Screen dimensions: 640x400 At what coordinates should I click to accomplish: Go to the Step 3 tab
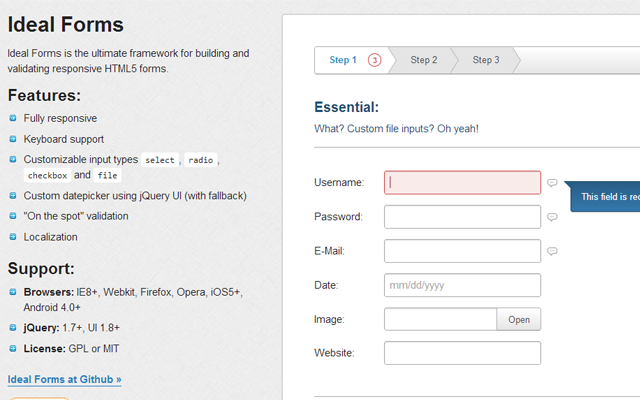click(486, 60)
